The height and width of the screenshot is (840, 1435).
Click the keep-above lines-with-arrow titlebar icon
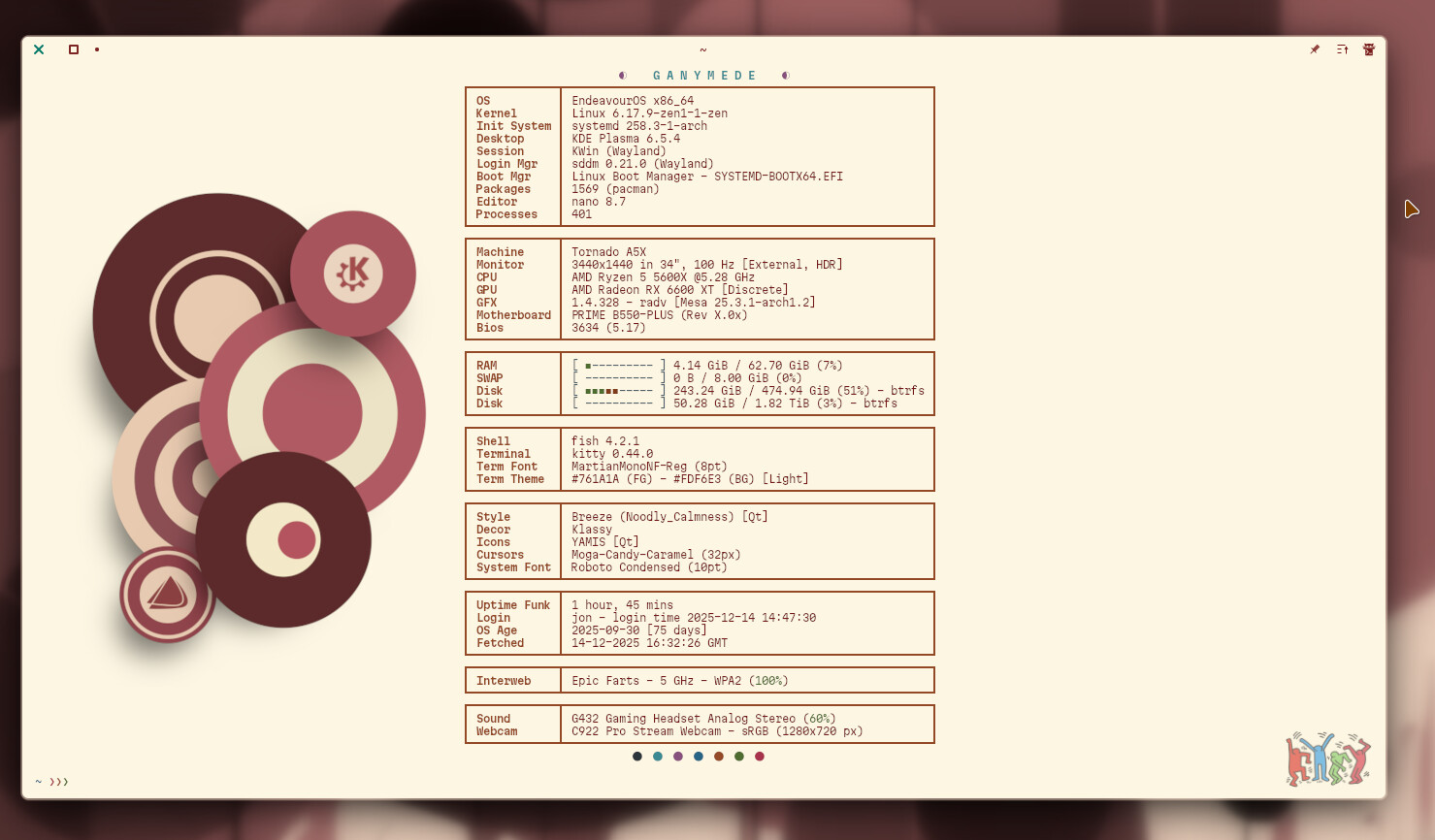1342,49
